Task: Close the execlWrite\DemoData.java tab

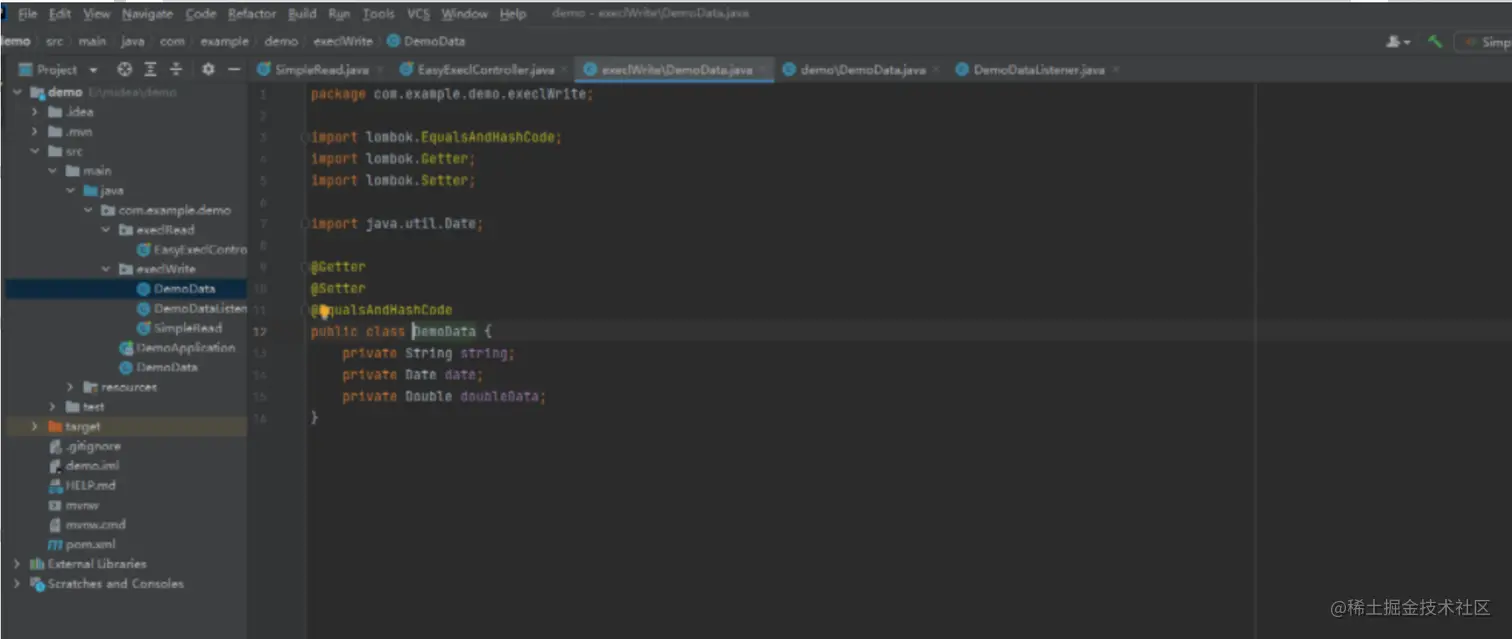Action: [763, 70]
